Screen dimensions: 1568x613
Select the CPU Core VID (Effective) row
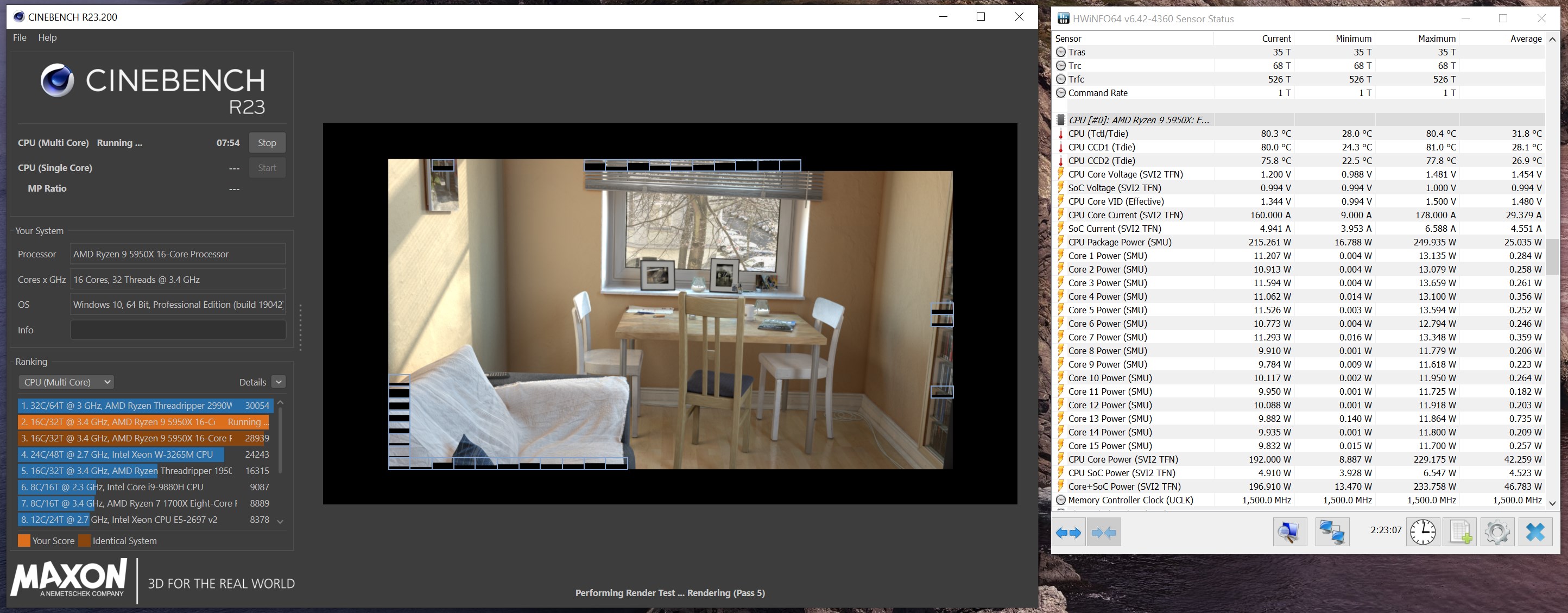coord(1299,201)
